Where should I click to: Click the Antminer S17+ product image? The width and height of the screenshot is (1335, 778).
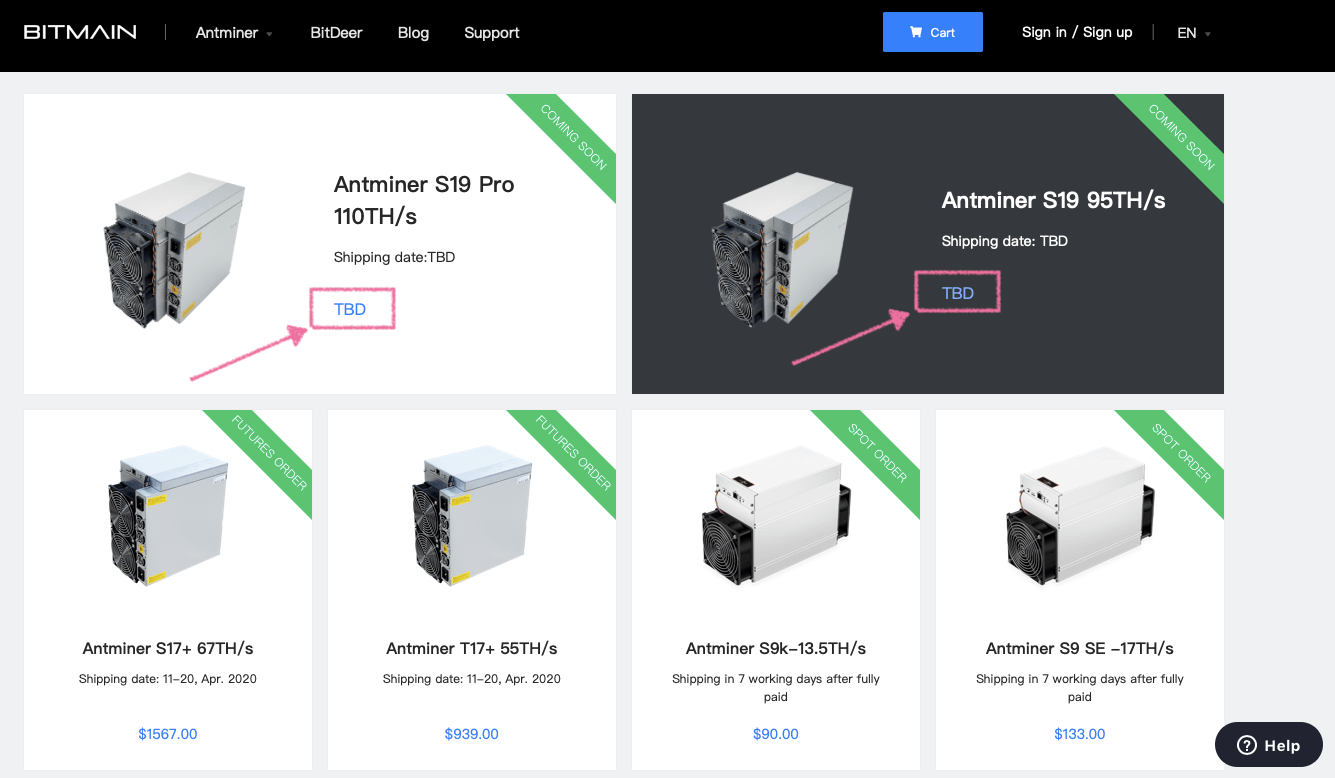(168, 516)
